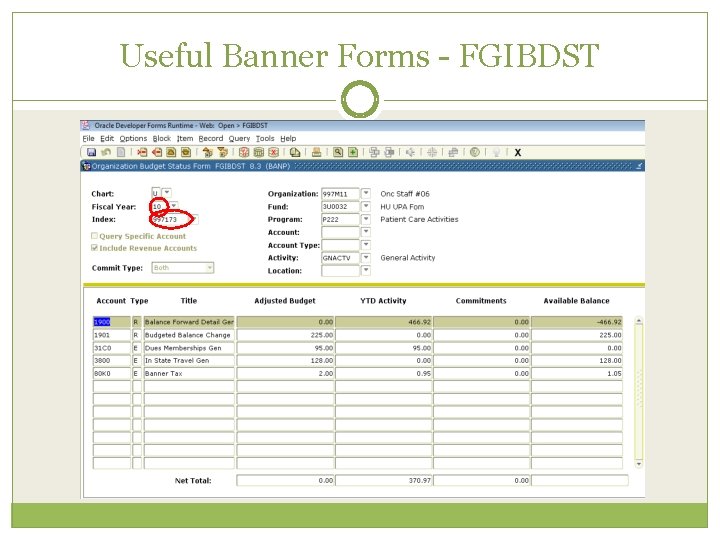Click the icon at right end of blue form title bar

[x=639, y=166]
